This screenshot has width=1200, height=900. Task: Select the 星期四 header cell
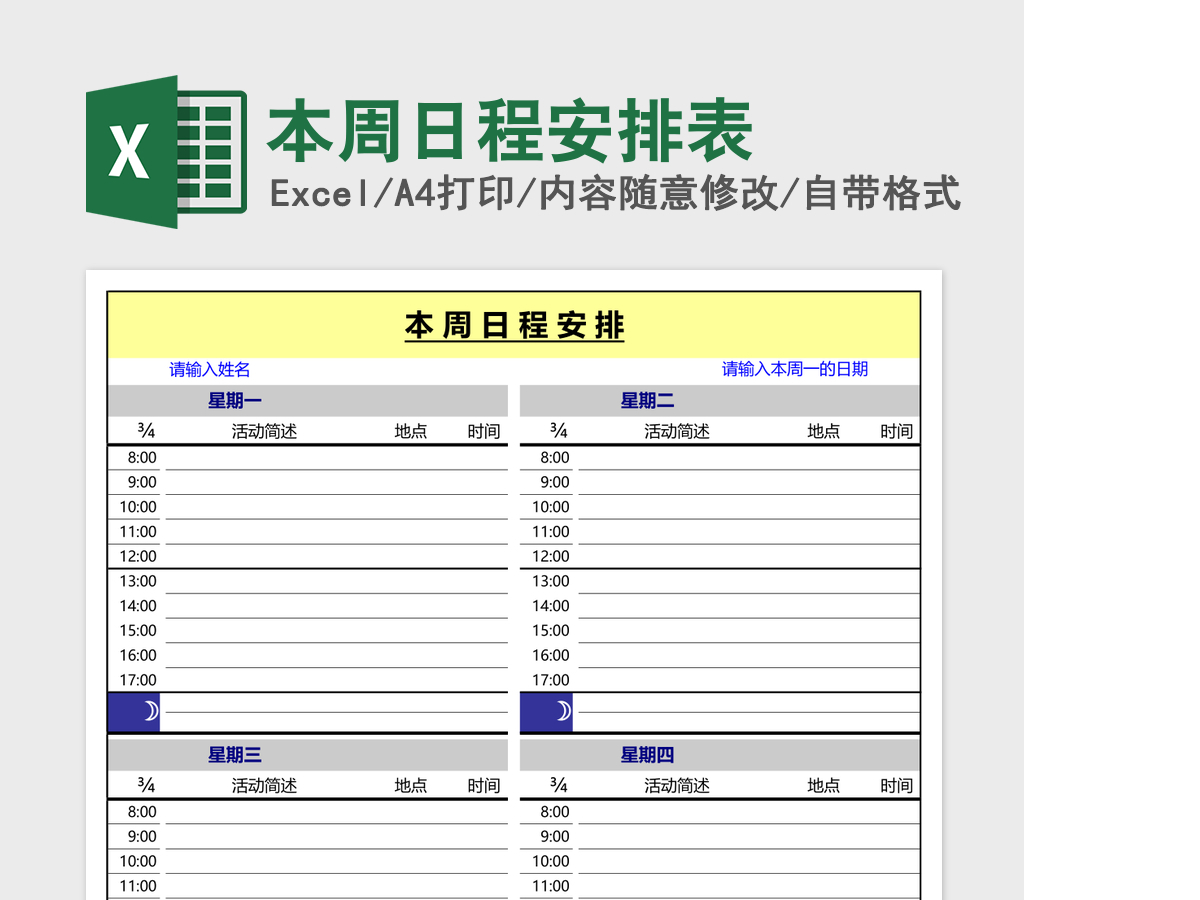pyautogui.click(x=720, y=755)
